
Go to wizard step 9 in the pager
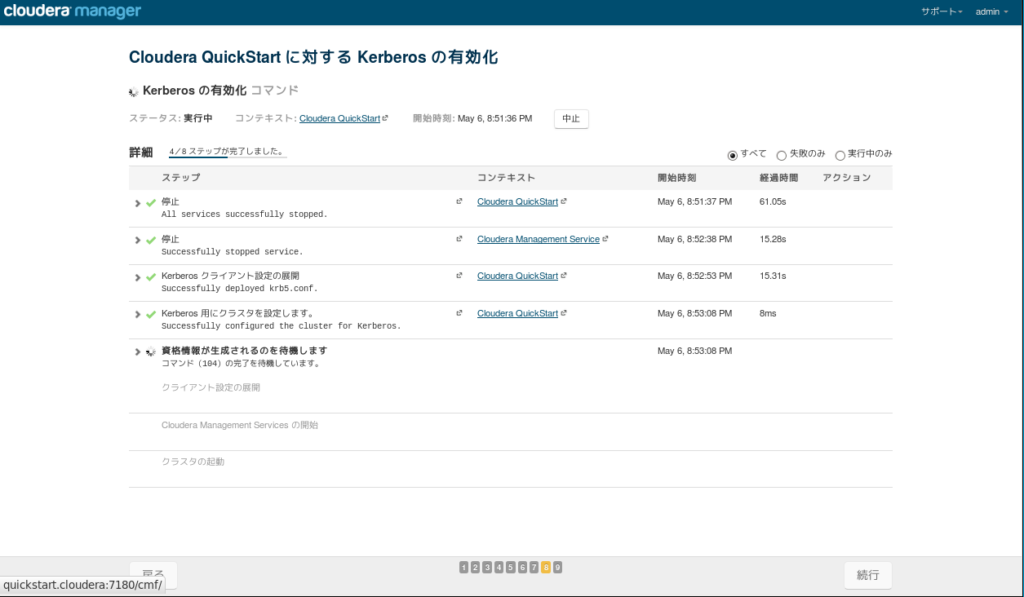558,568
